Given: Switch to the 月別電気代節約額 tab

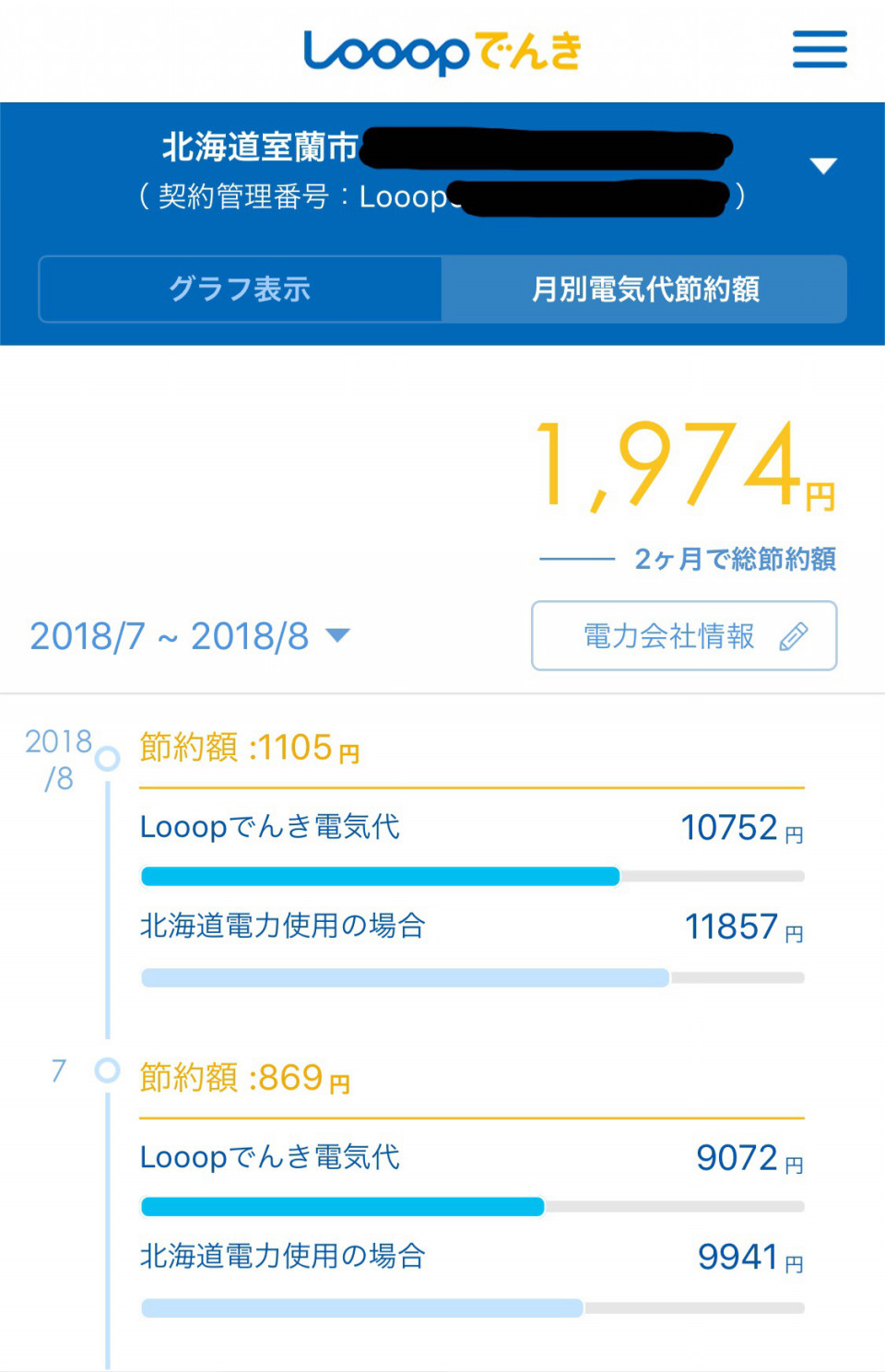Looking at the screenshot, I should tap(644, 290).
